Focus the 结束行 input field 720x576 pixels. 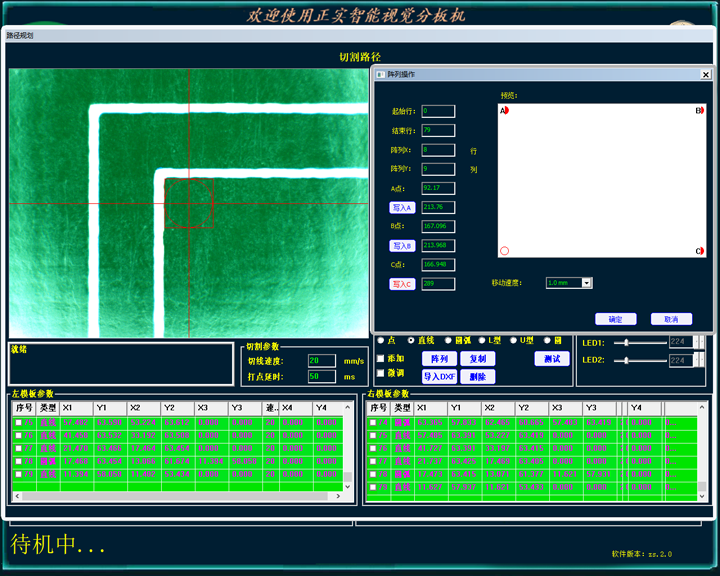(x=439, y=130)
